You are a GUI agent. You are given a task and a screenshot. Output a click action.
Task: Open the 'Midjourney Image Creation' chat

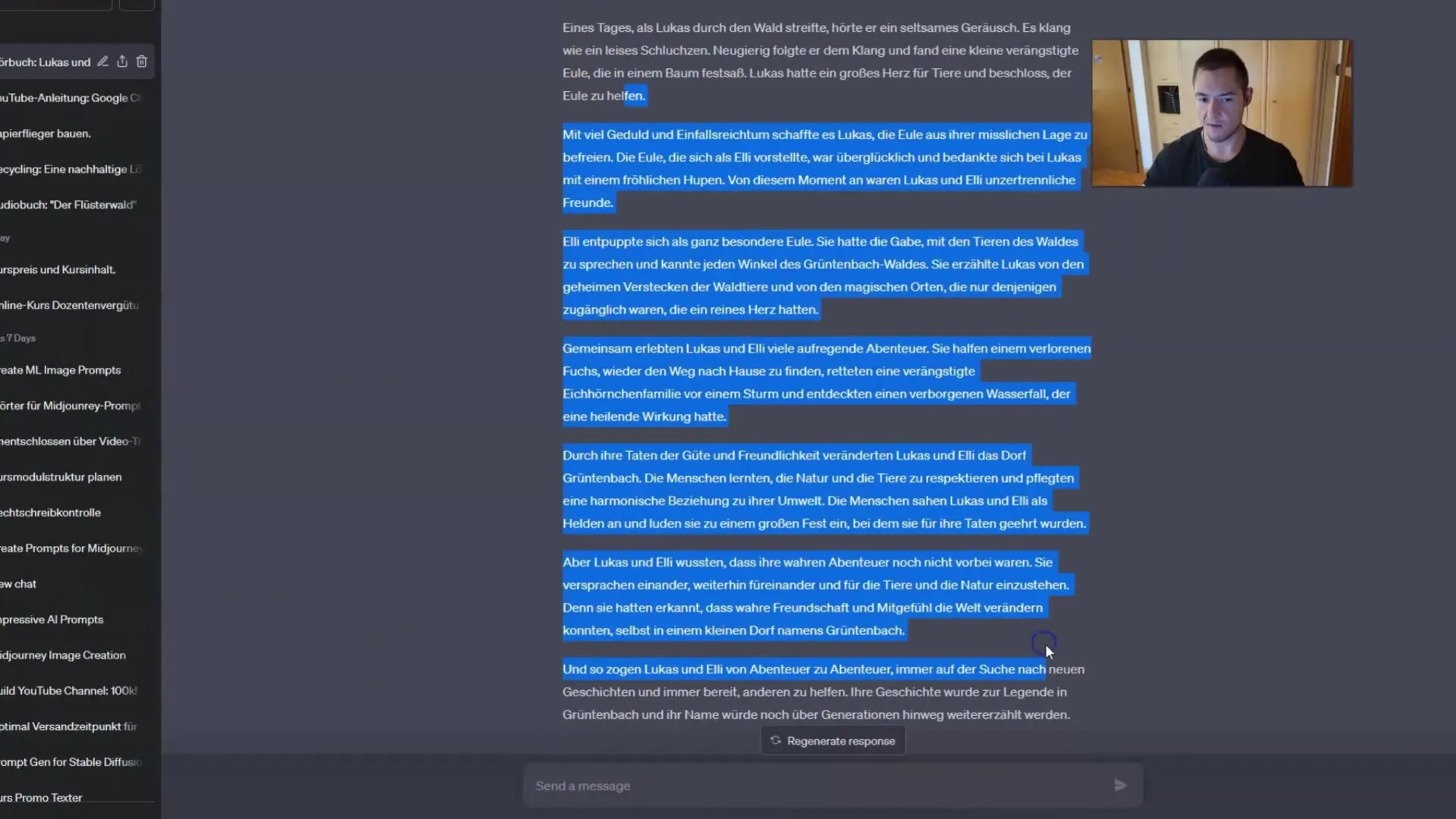[x=63, y=655]
